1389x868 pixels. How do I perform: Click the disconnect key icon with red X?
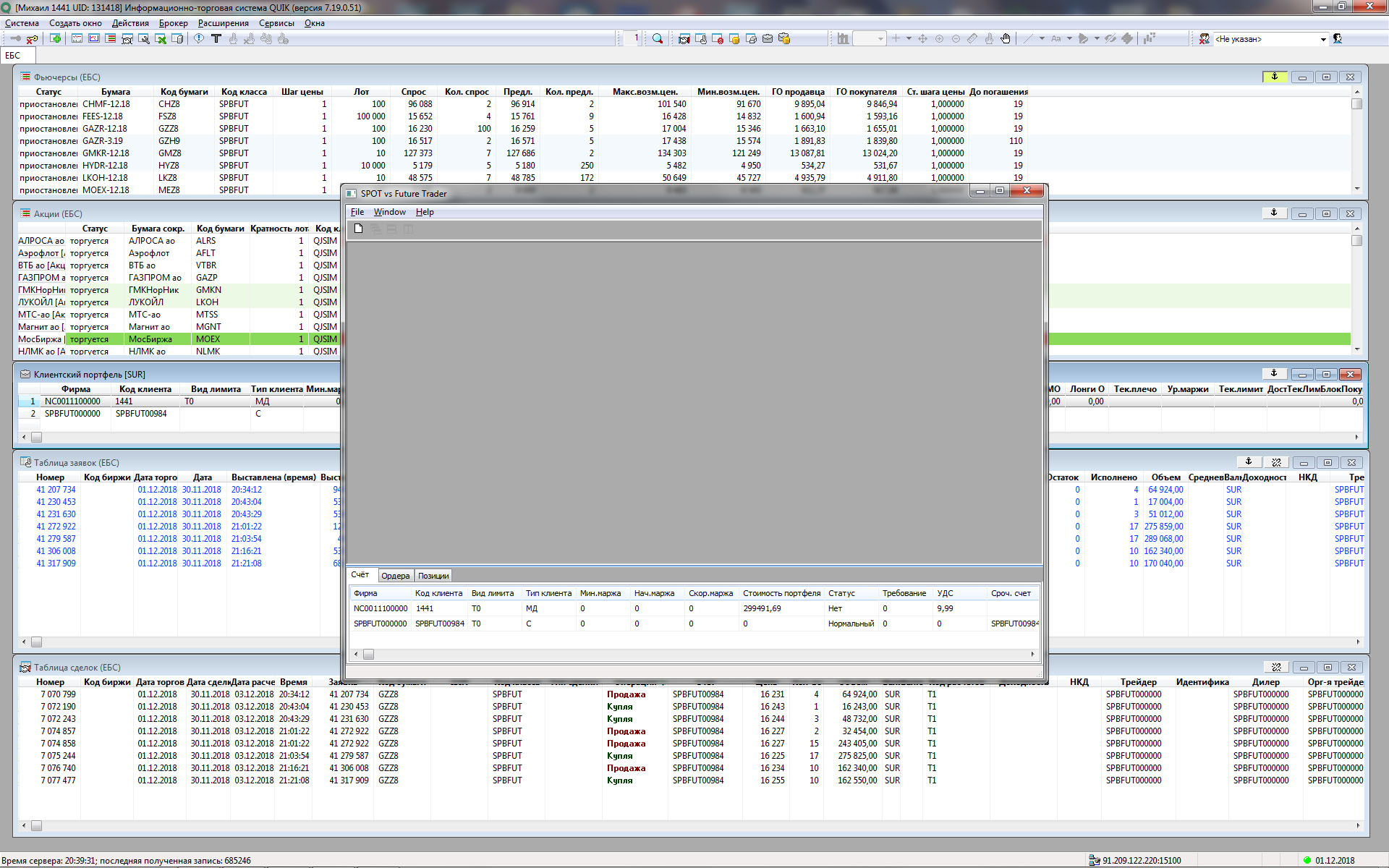[32, 38]
